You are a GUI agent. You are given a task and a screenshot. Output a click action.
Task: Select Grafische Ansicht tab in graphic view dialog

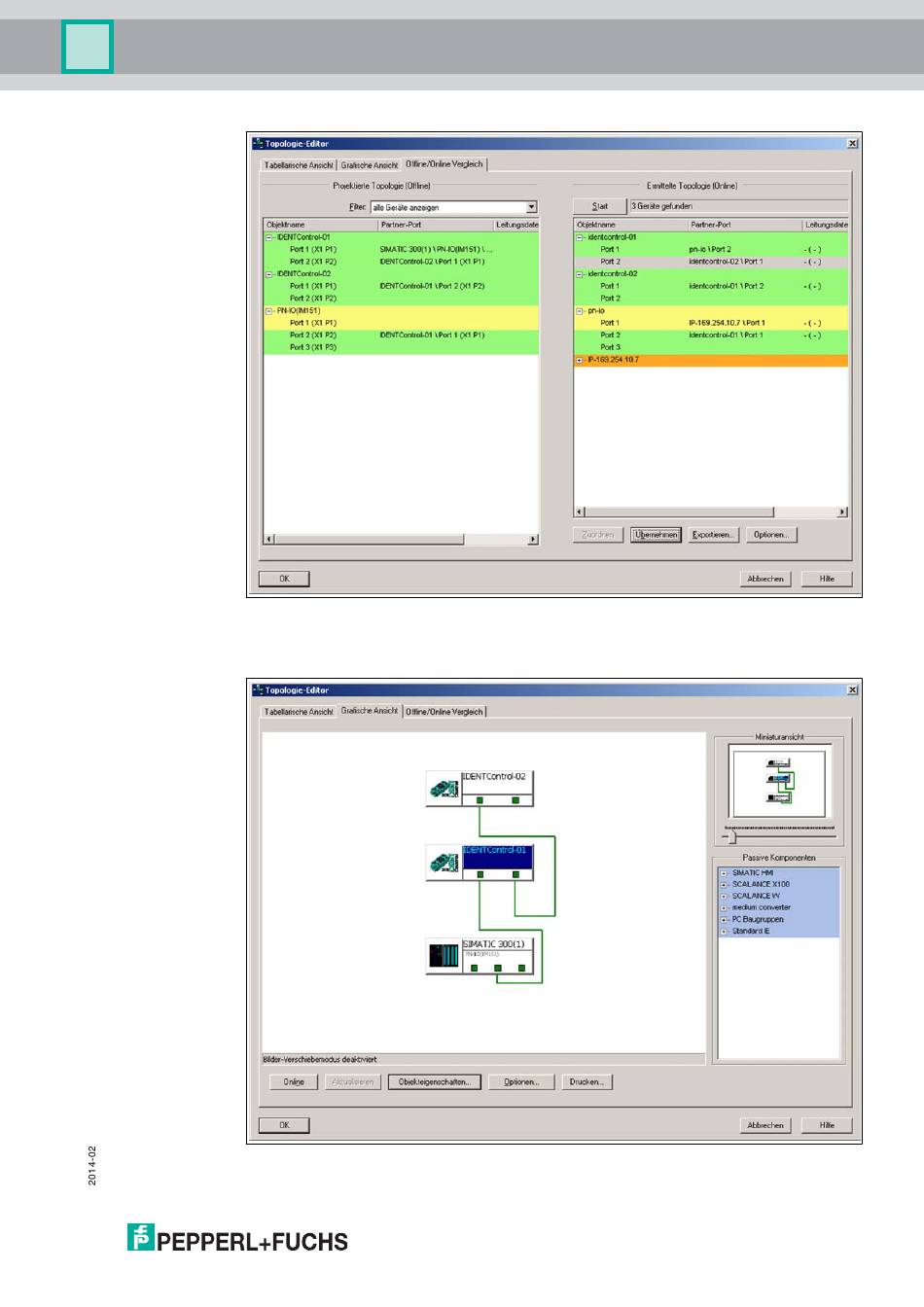370,711
